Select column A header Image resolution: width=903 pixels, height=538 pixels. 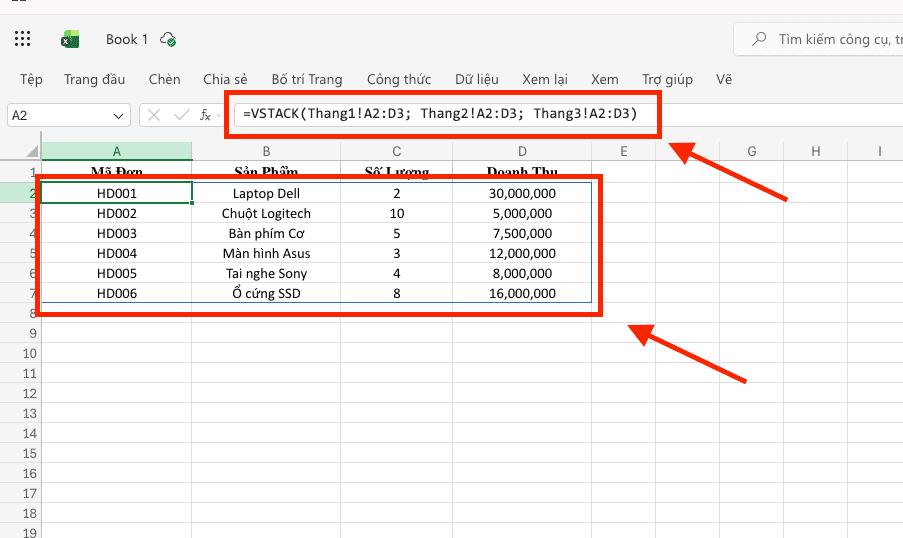click(116, 151)
